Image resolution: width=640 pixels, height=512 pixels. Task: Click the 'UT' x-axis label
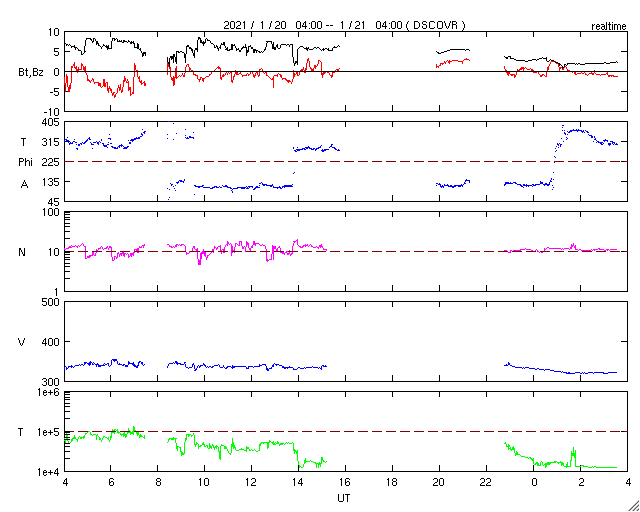coord(344,498)
